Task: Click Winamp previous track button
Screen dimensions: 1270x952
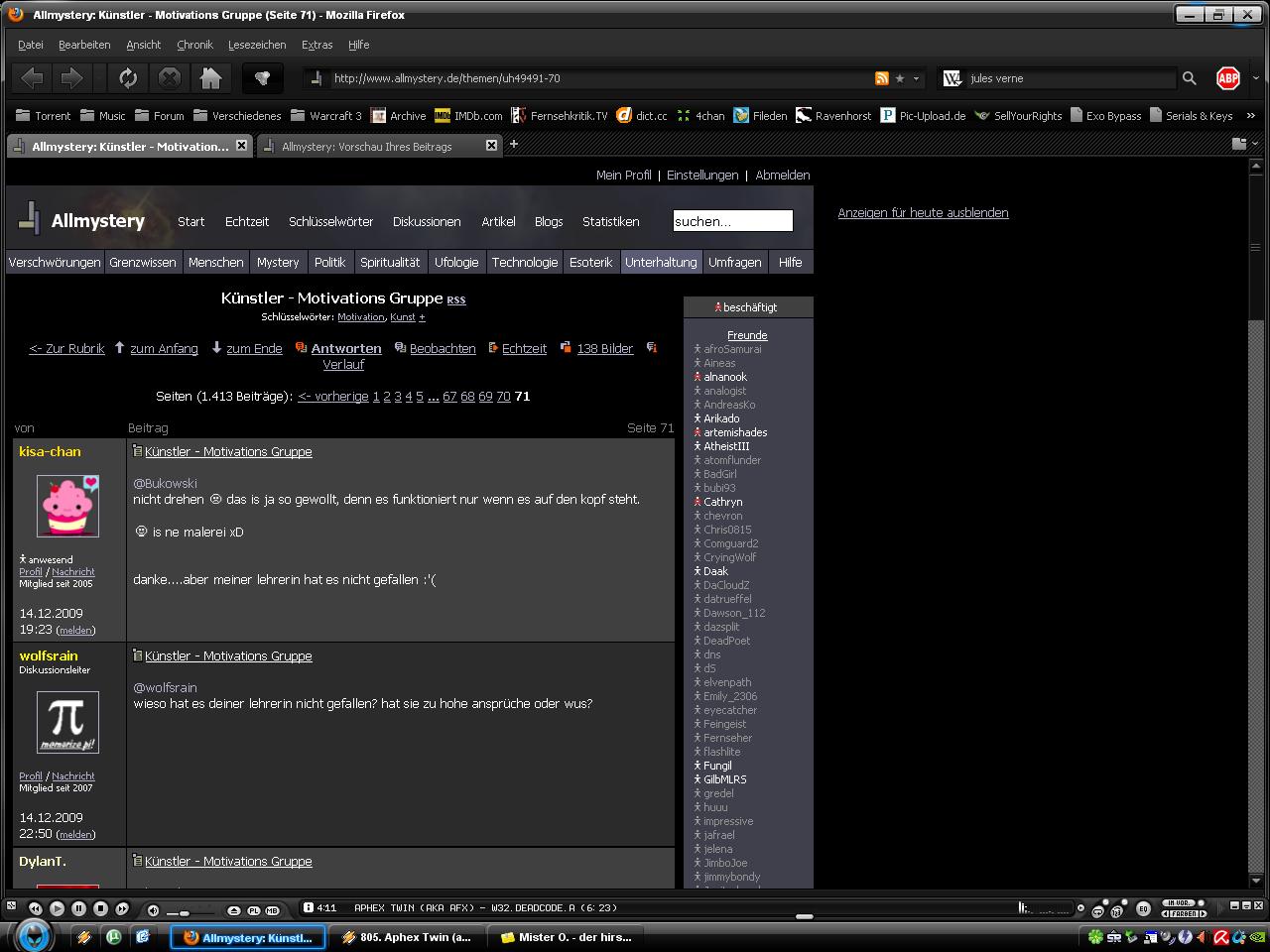Action: point(36,908)
